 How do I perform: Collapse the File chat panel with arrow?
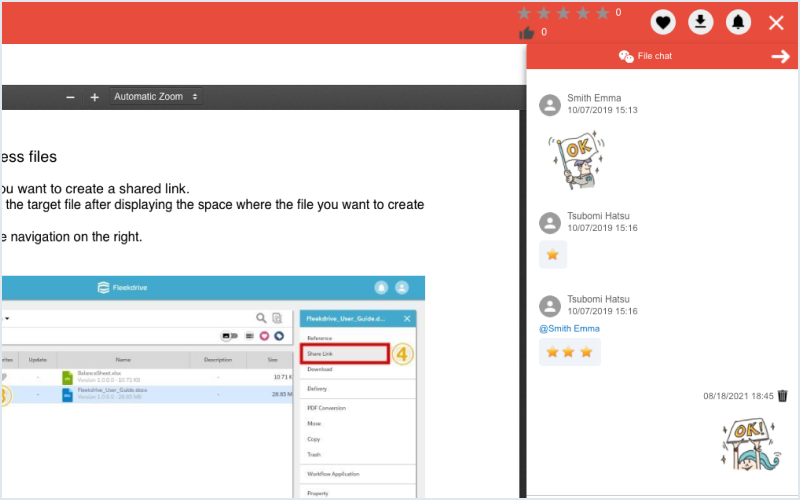coord(780,56)
